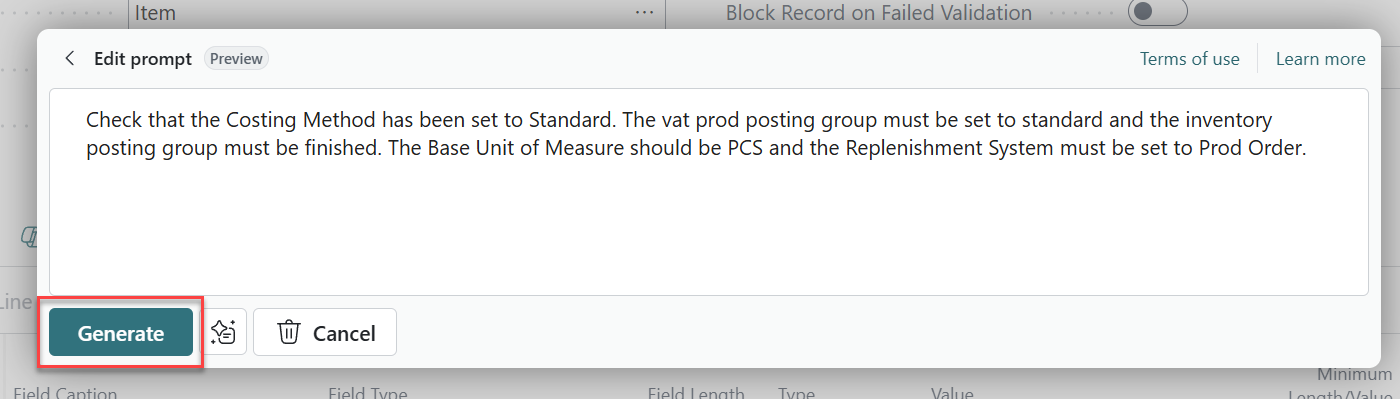Click the trash can icon on Cancel
This screenshot has width=1400, height=399.
[x=289, y=332]
